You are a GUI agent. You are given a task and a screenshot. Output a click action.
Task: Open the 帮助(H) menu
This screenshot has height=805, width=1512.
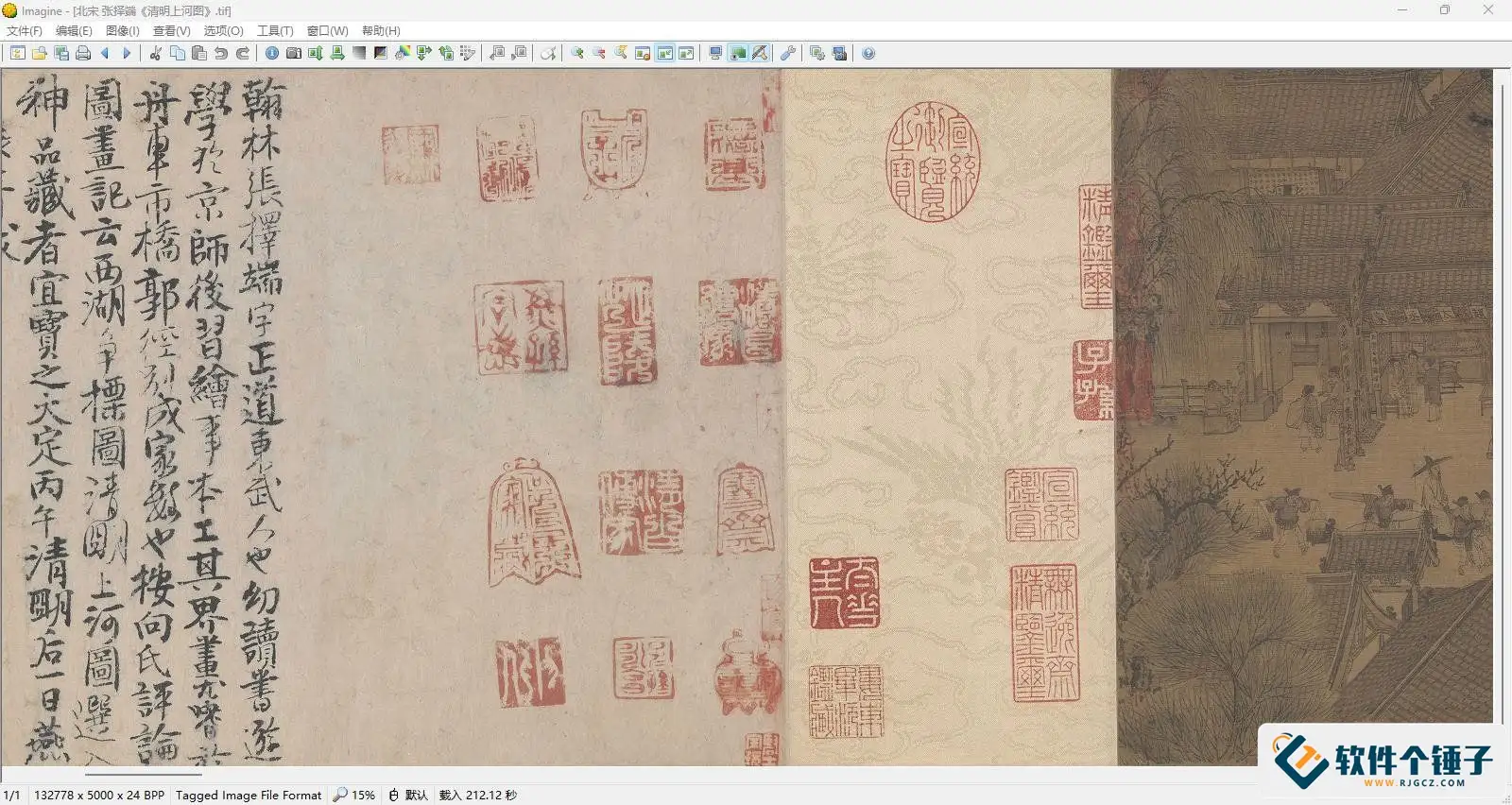pyautogui.click(x=381, y=30)
